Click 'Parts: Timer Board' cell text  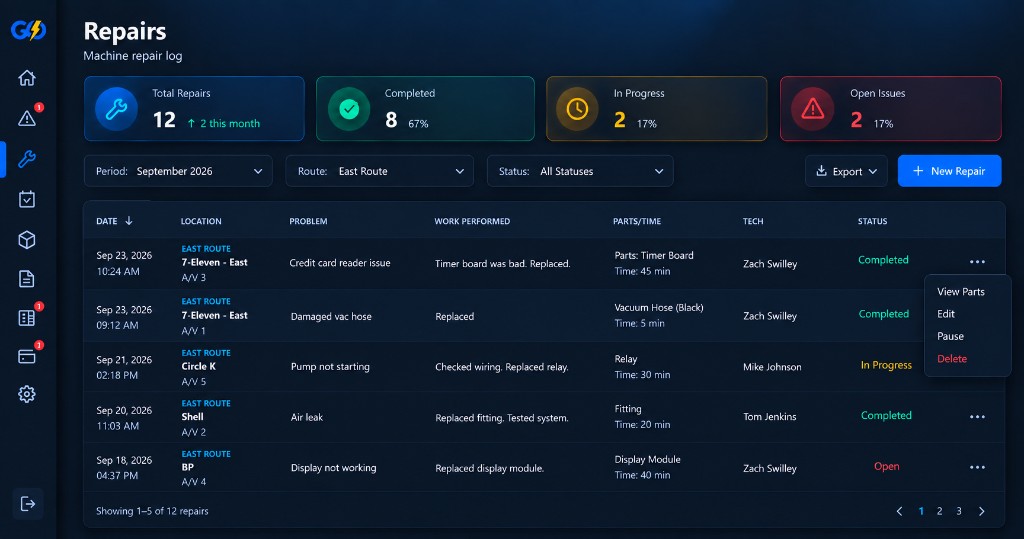coord(654,255)
